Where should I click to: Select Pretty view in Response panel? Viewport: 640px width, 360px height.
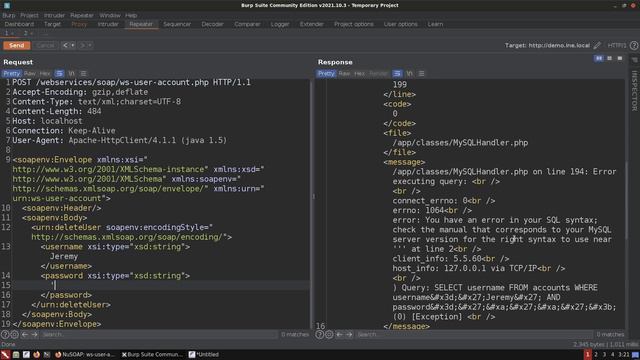coord(326,73)
